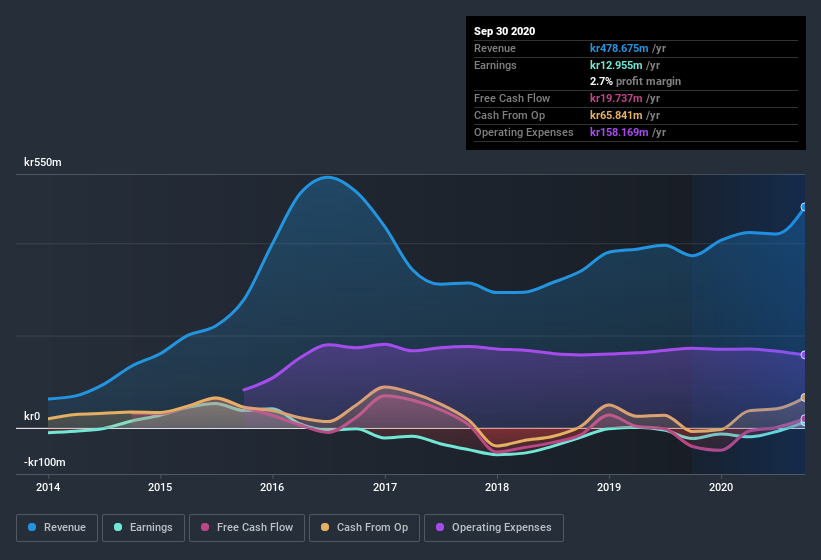Click the Revenue endpoint marker on chart

pyautogui.click(x=804, y=207)
